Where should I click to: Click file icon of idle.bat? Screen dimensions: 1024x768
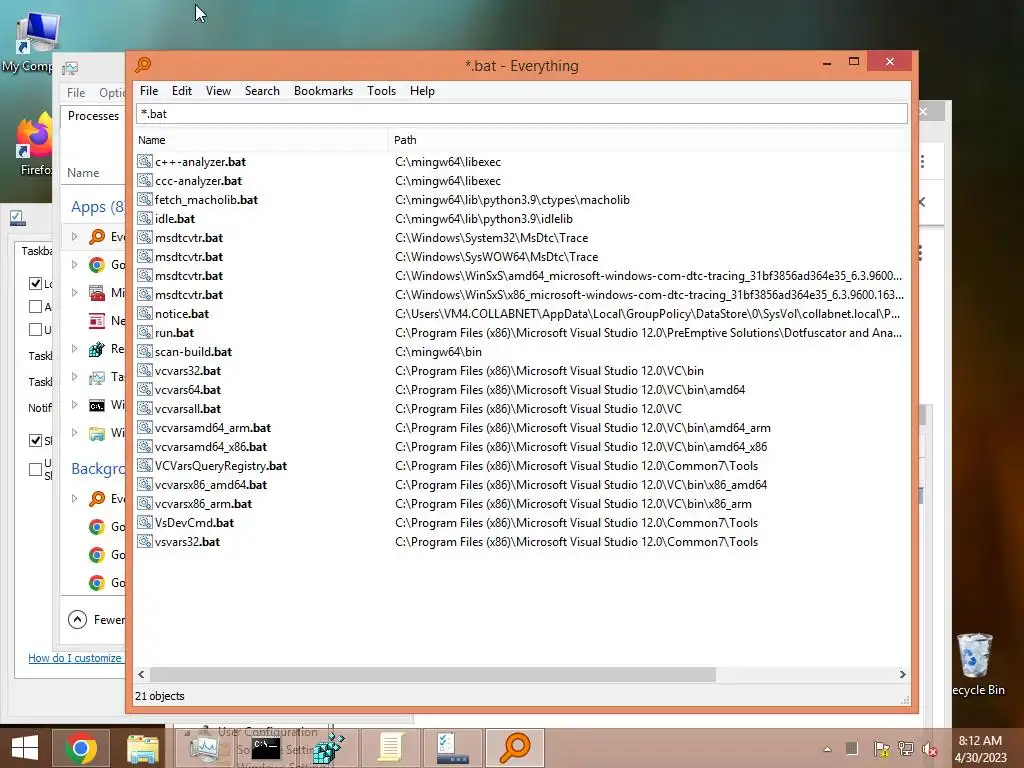tap(145, 218)
